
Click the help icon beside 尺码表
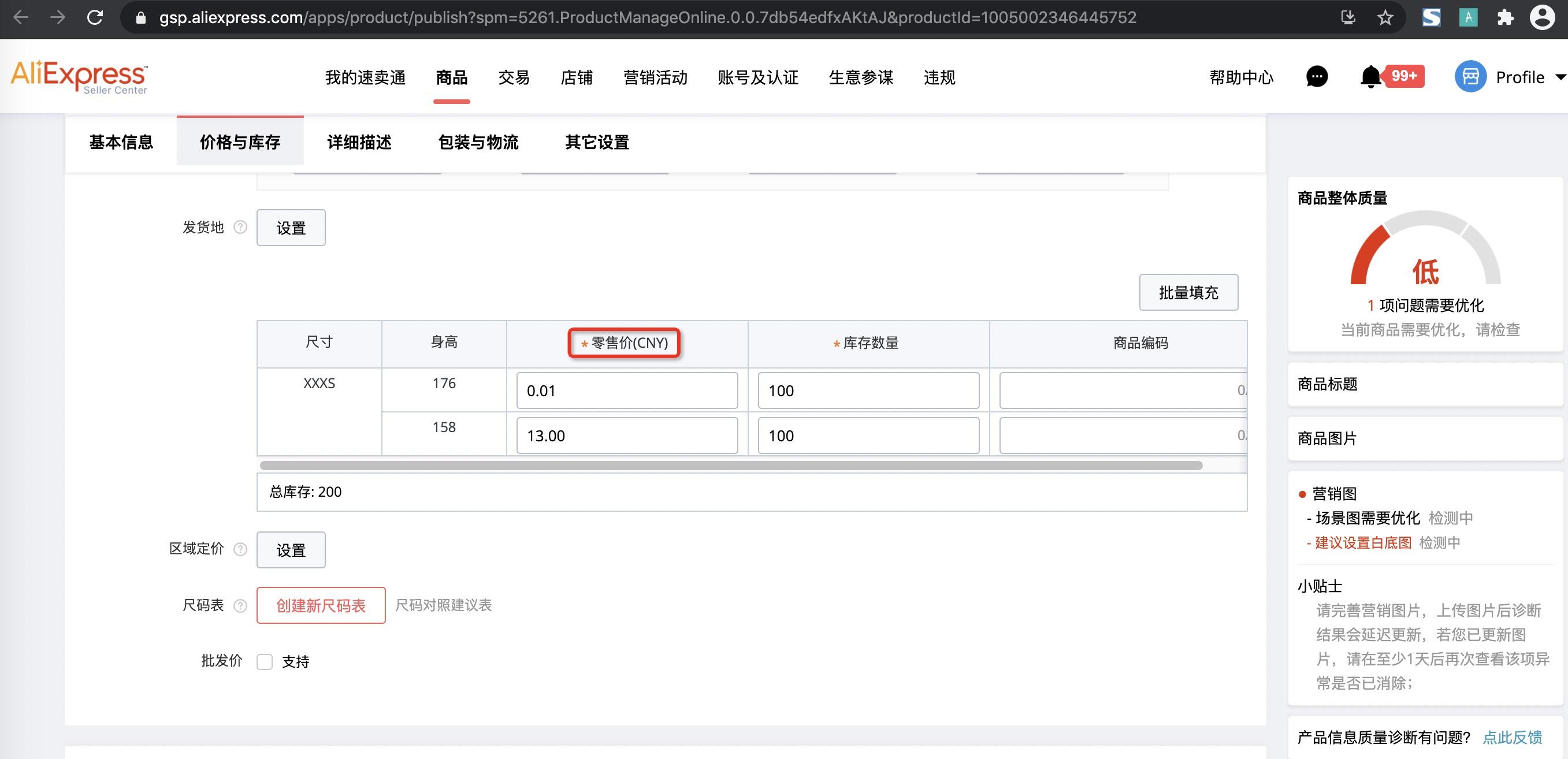click(240, 605)
